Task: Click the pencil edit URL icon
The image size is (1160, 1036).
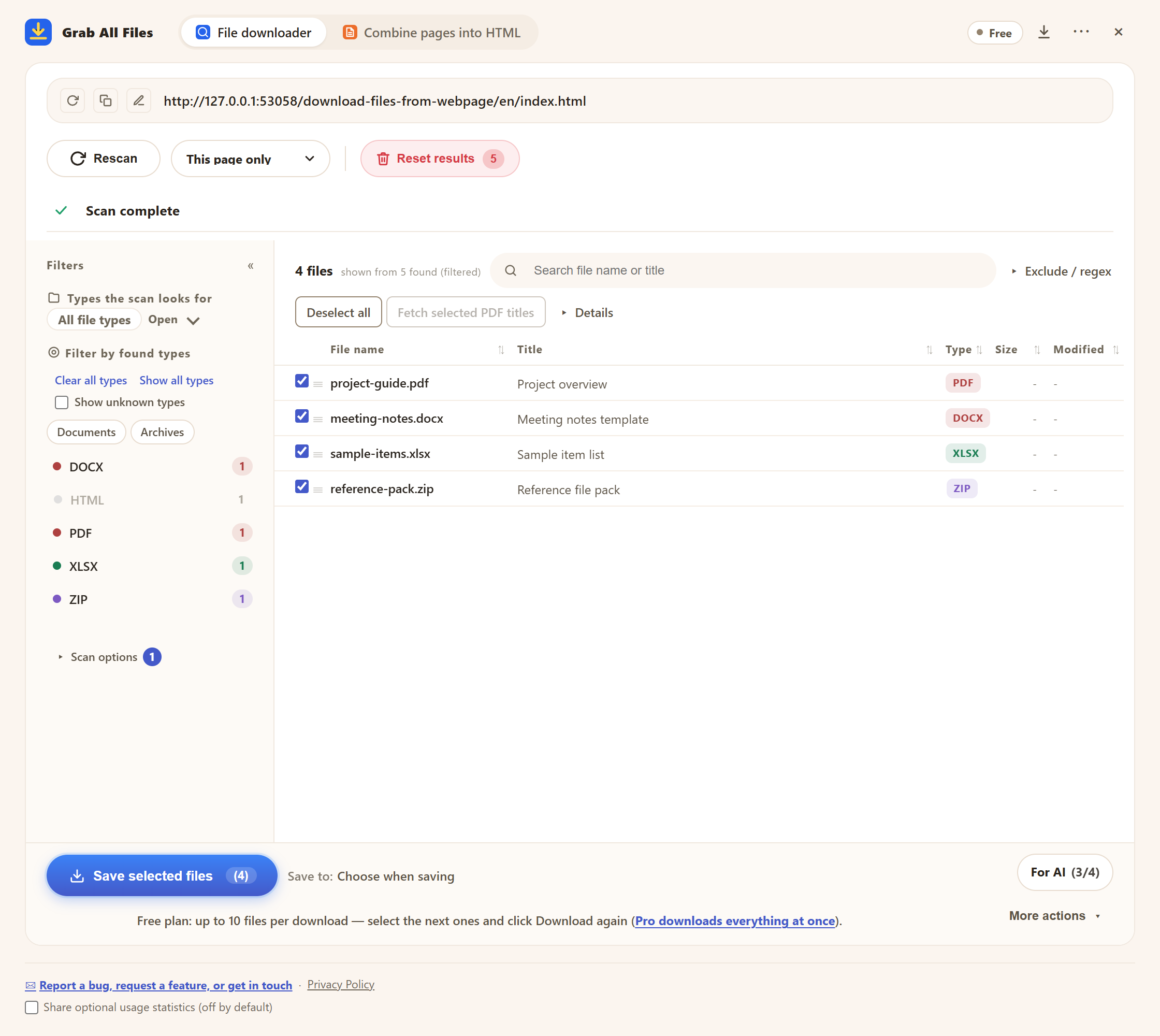Action: 138,101
